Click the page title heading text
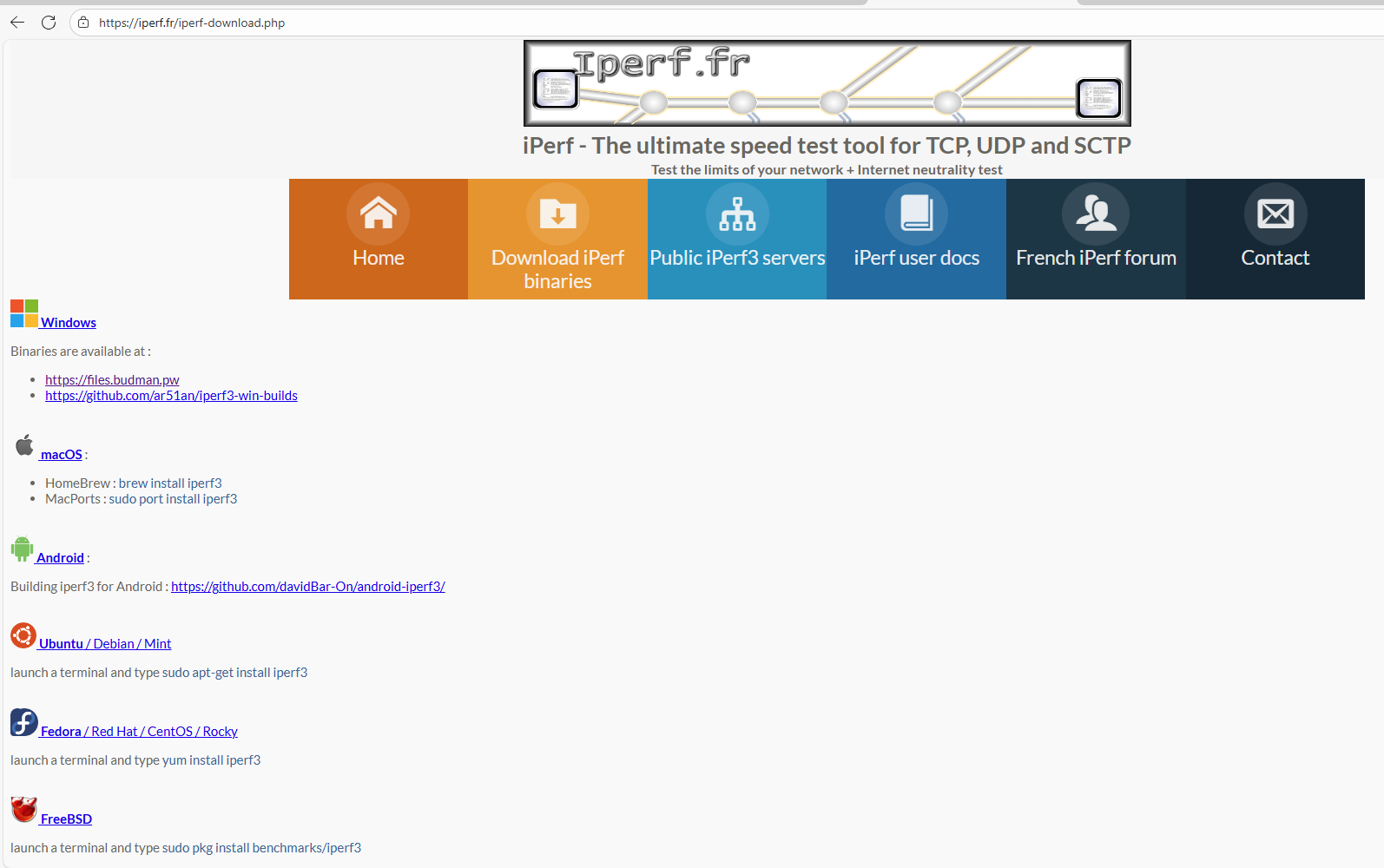1384x868 pixels. click(x=827, y=145)
